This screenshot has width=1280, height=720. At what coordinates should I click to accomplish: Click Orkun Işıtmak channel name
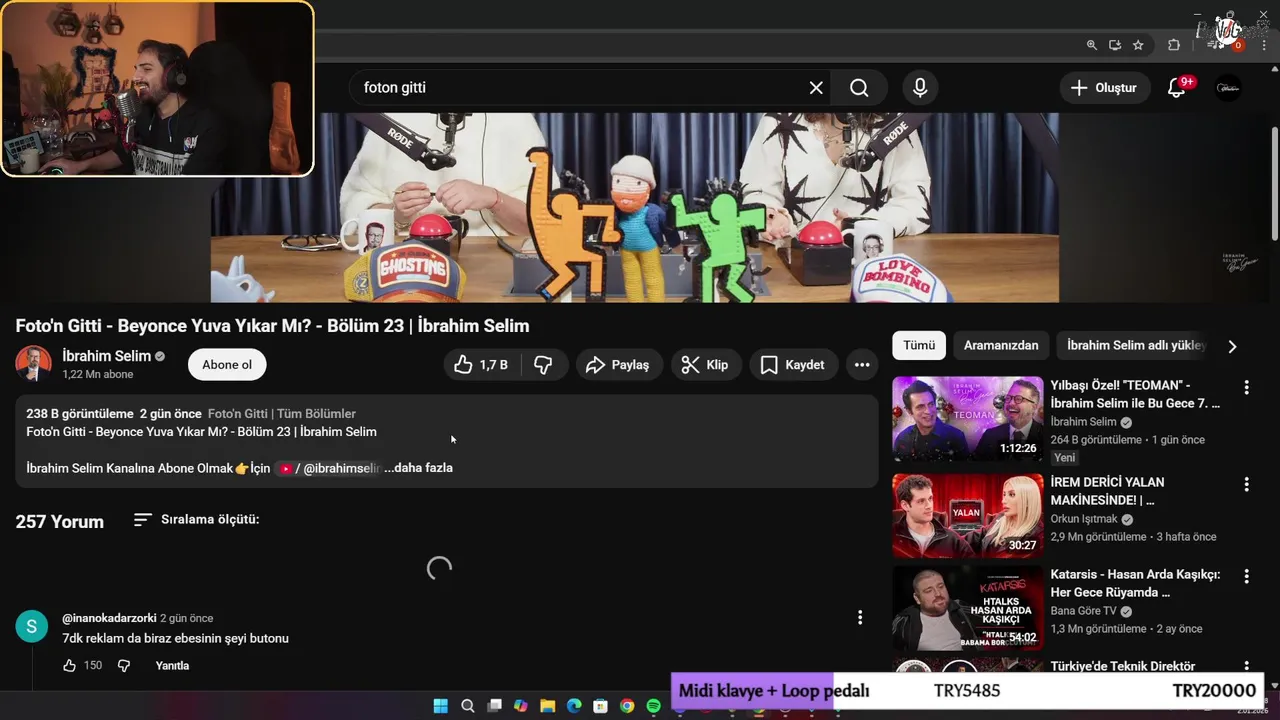[1084, 520]
